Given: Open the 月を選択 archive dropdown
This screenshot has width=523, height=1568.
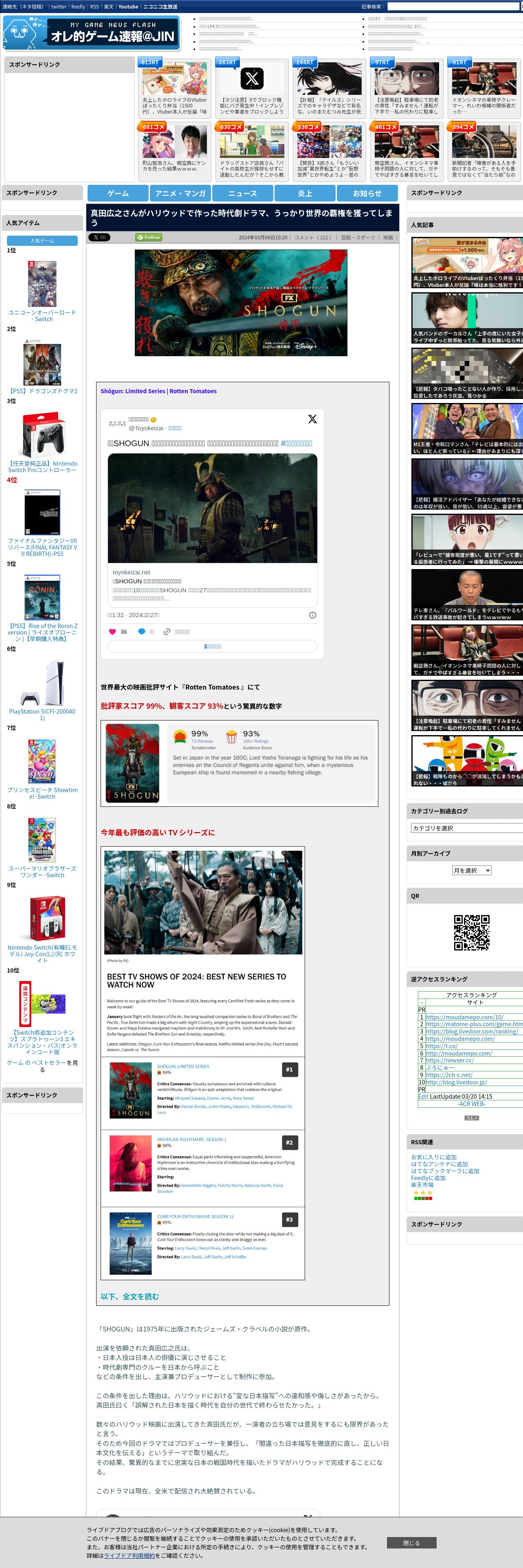Looking at the screenshot, I should coord(472,870).
